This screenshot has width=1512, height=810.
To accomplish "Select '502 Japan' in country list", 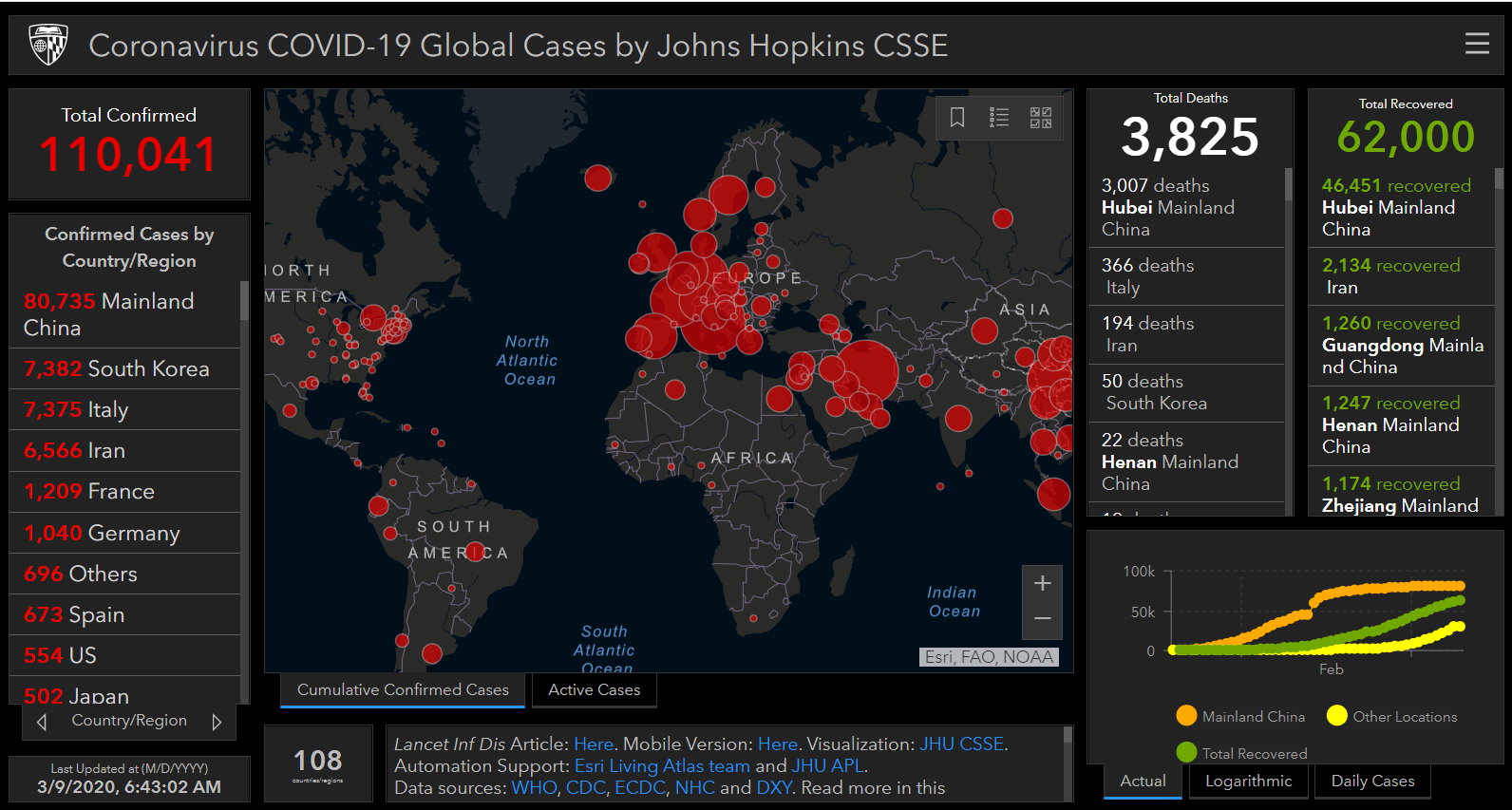I will point(124,690).
